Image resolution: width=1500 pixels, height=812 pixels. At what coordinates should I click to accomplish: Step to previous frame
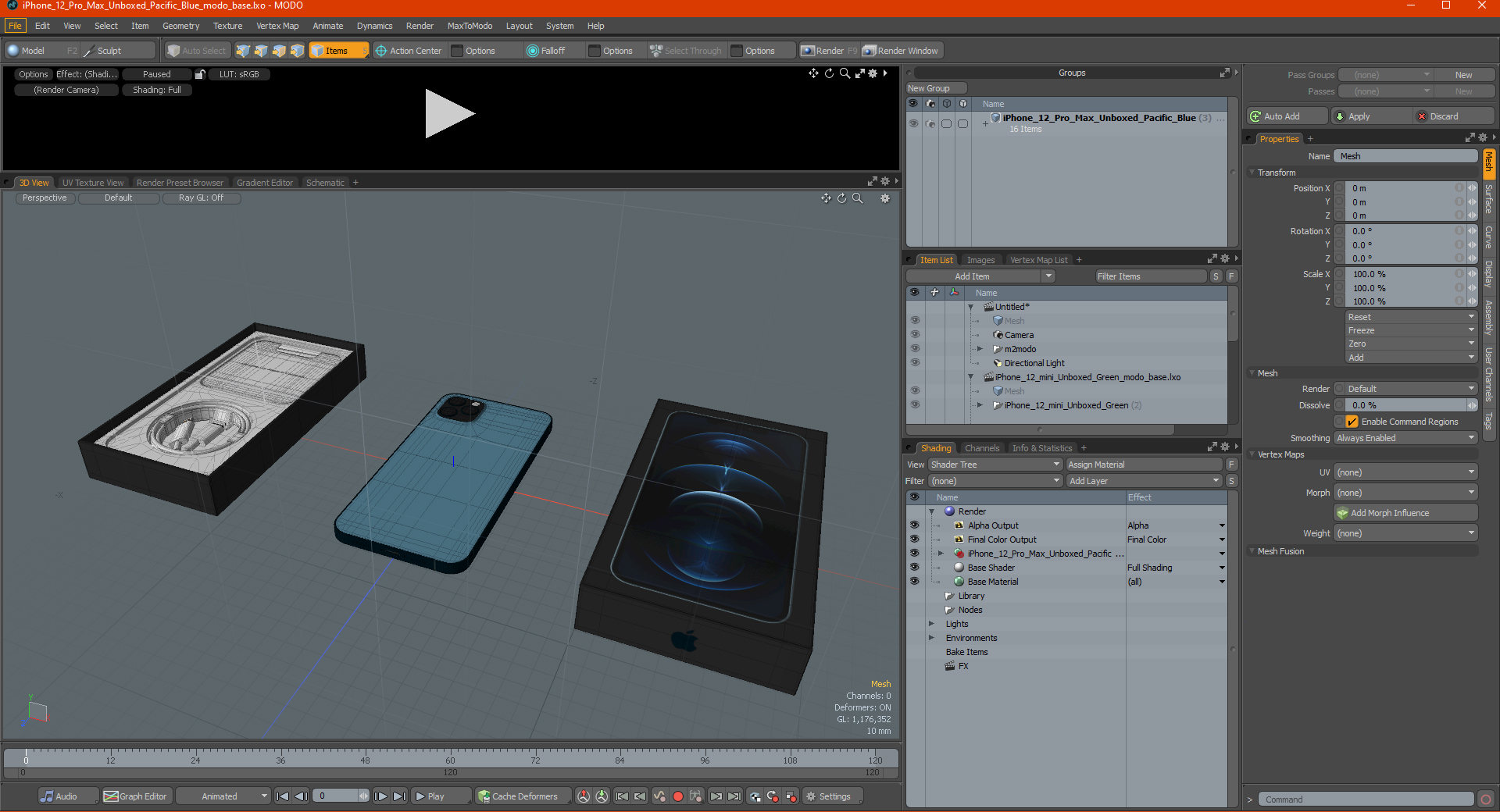[x=301, y=796]
